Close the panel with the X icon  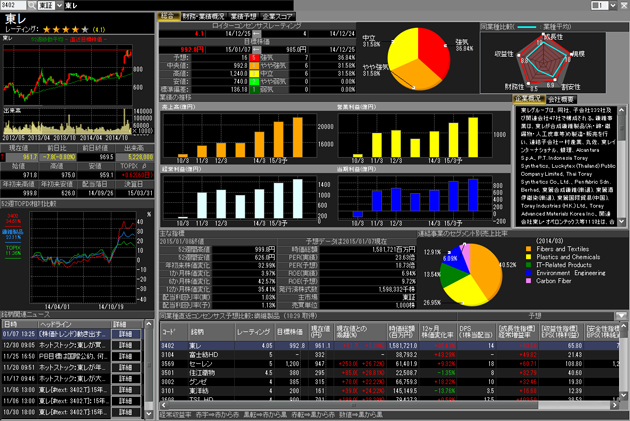624,5
